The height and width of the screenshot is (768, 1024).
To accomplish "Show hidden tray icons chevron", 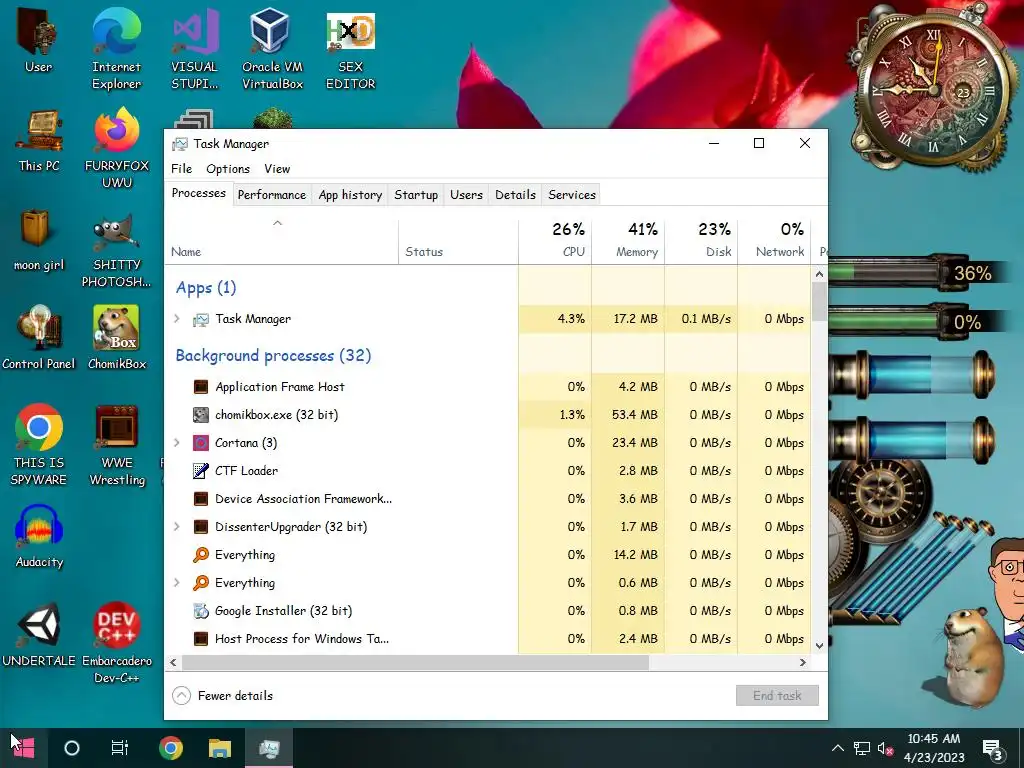I will coord(838,748).
